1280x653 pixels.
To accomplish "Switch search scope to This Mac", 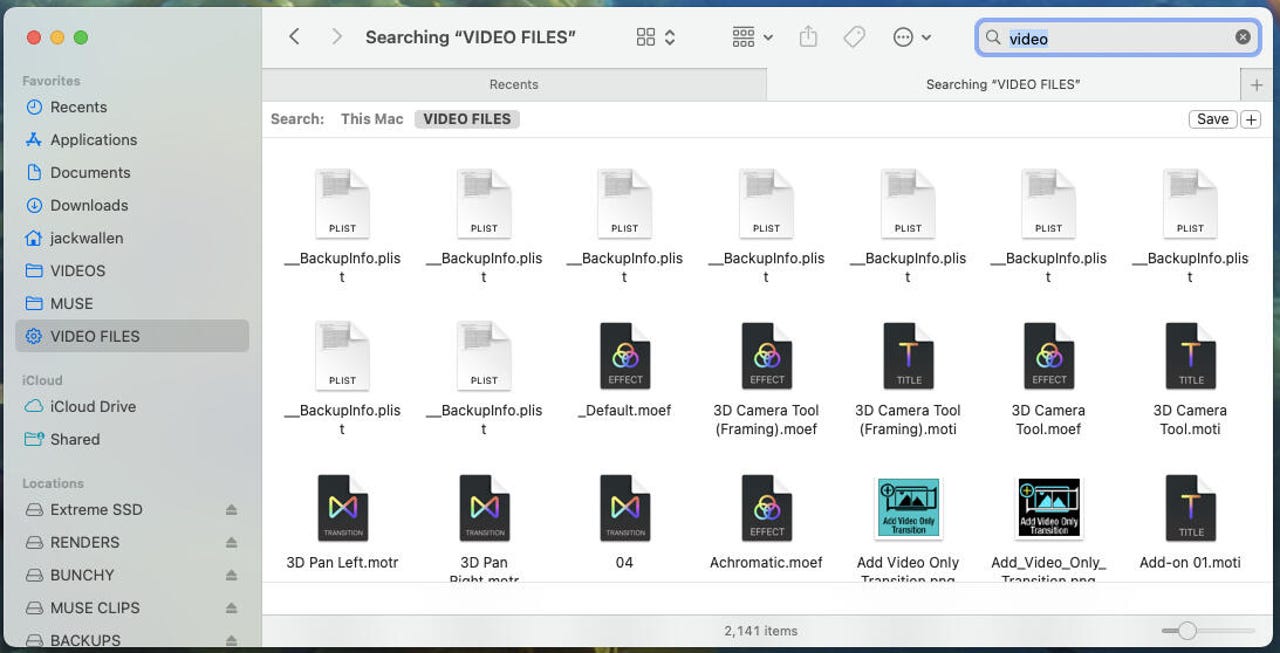I will (x=372, y=119).
